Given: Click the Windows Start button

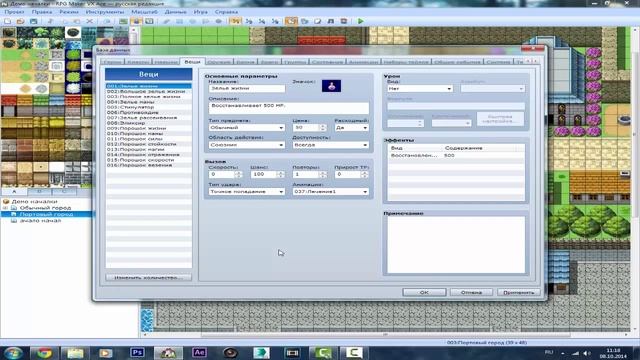Looking at the screenshot, I should [13, 353].
